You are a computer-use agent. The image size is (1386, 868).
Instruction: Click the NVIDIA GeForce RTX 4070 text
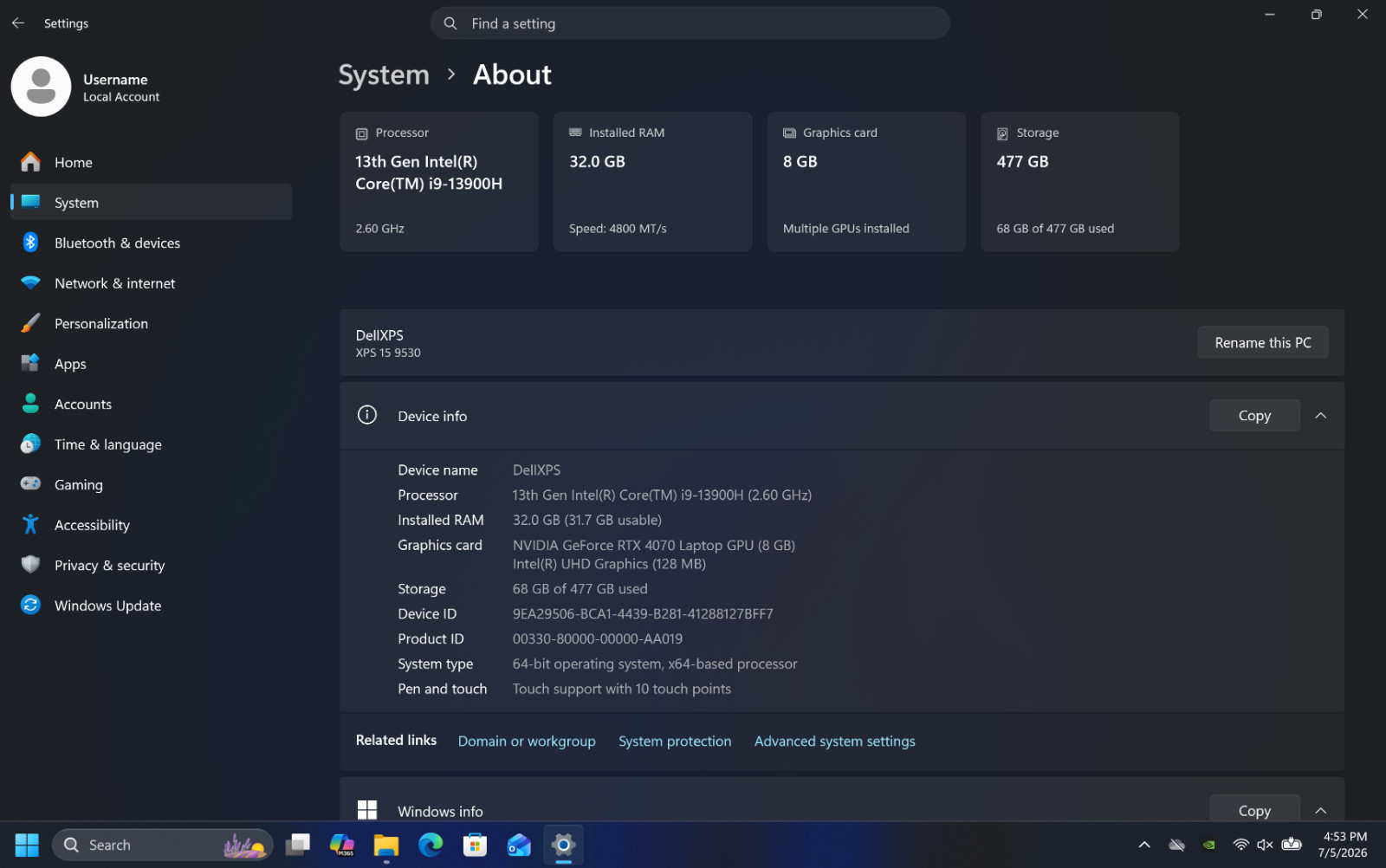[x=654, y=545]
